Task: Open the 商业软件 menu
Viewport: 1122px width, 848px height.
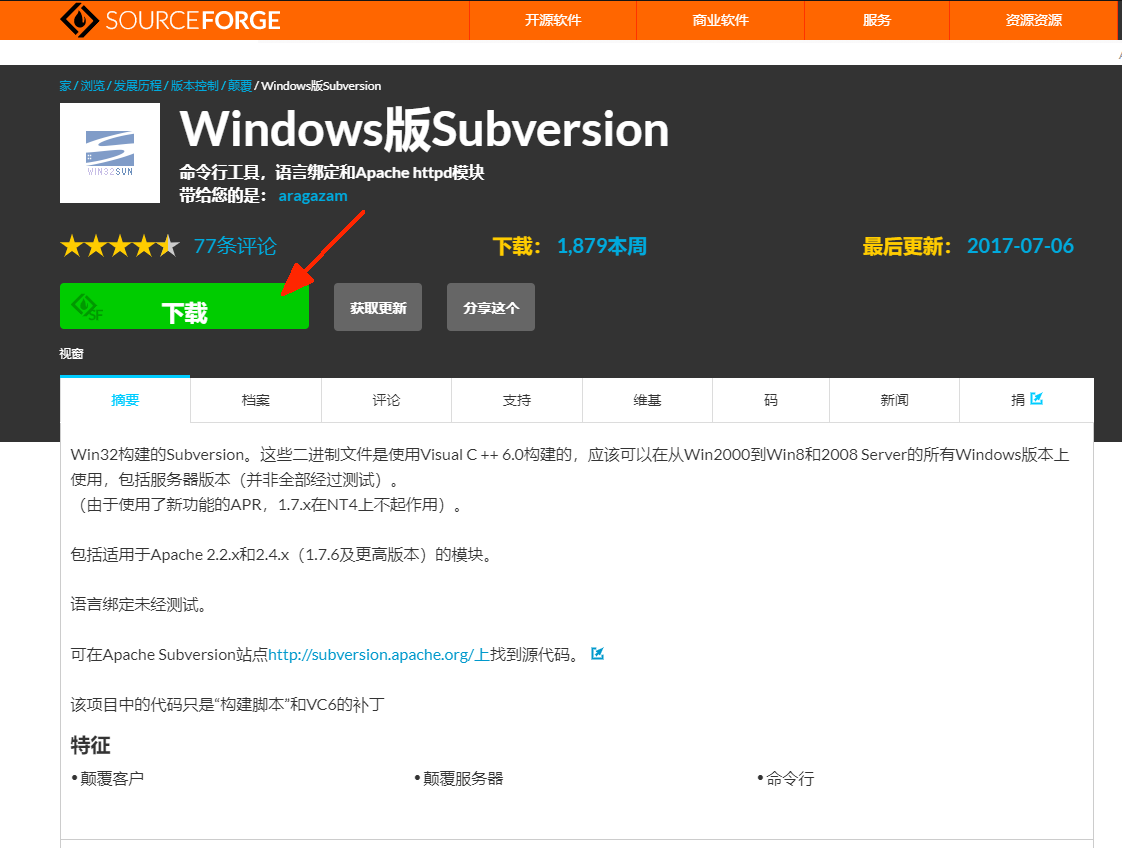Action: 721,20
